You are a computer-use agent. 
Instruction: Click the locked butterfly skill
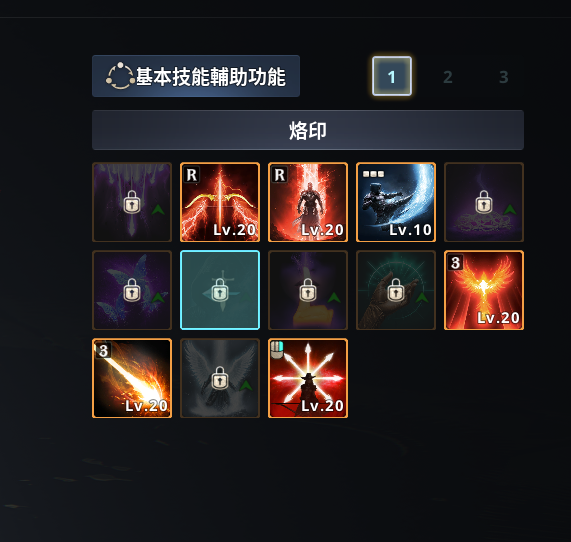click(x=132, y=290)
